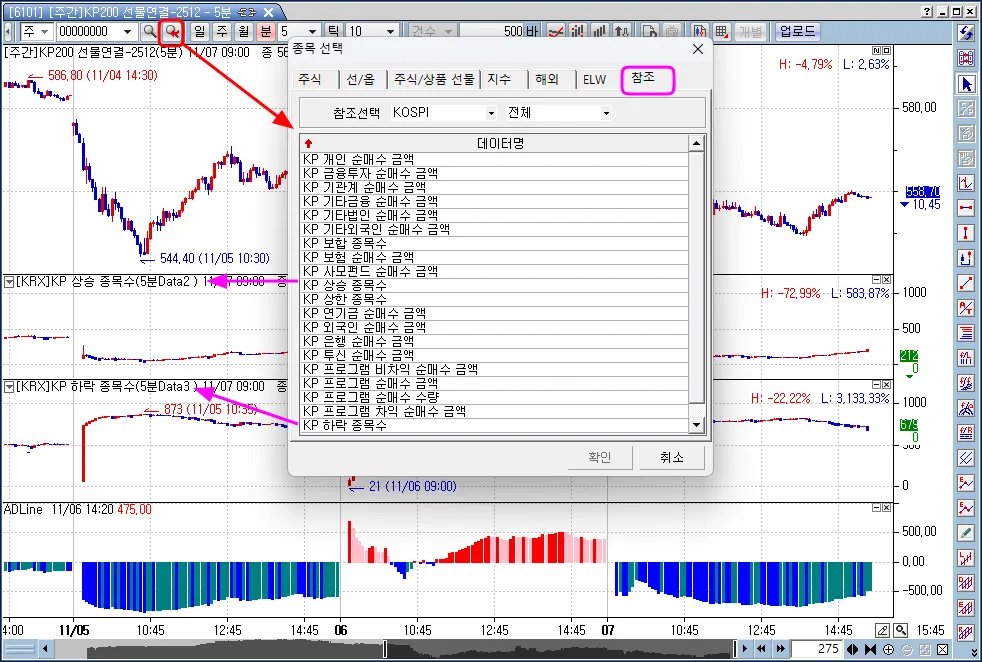Minimize the KP 하락 종목수 pane
Viewport: 982px width, 662px height.
[x=877, y=385]
